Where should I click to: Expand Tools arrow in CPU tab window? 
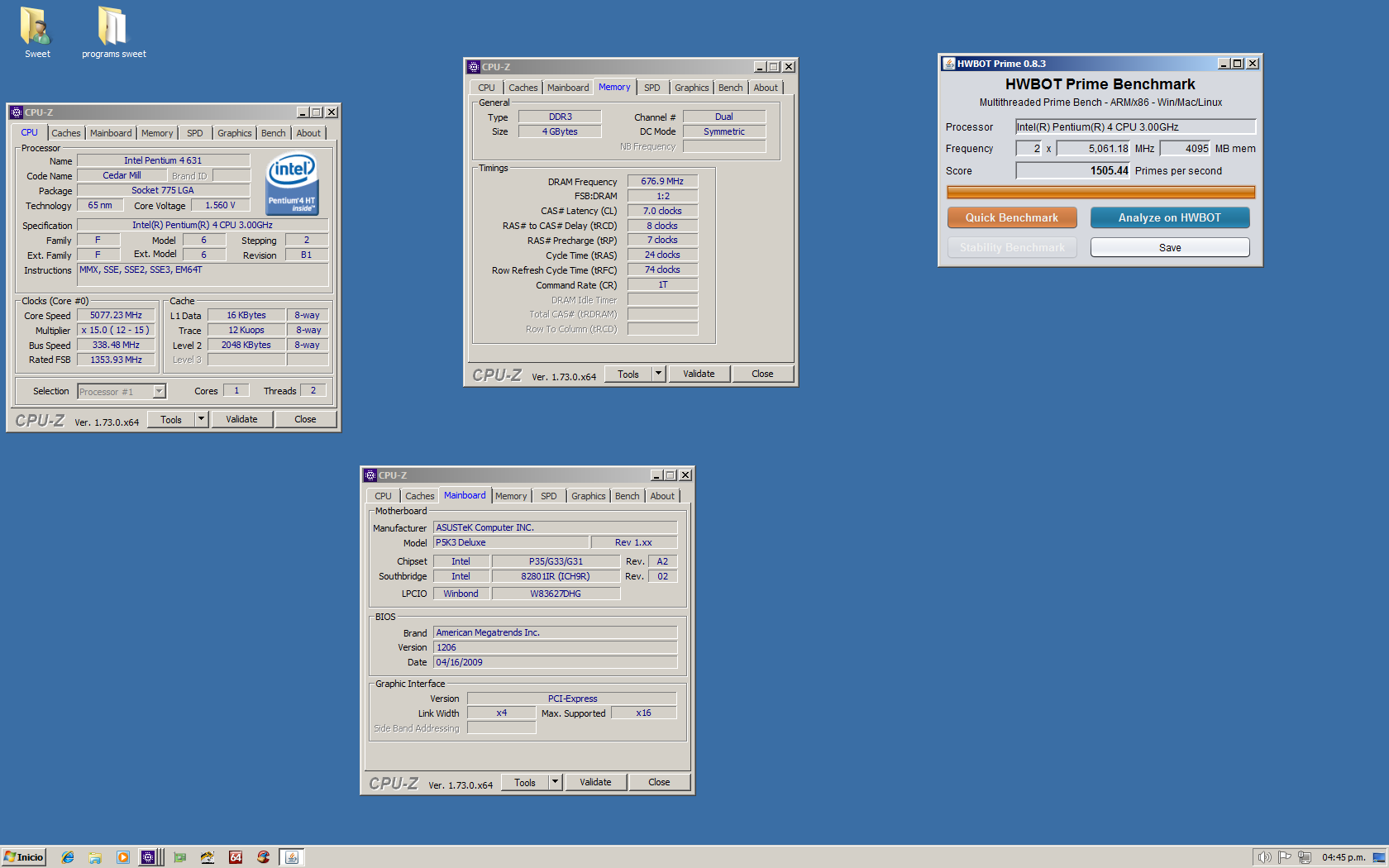[201, 420]
